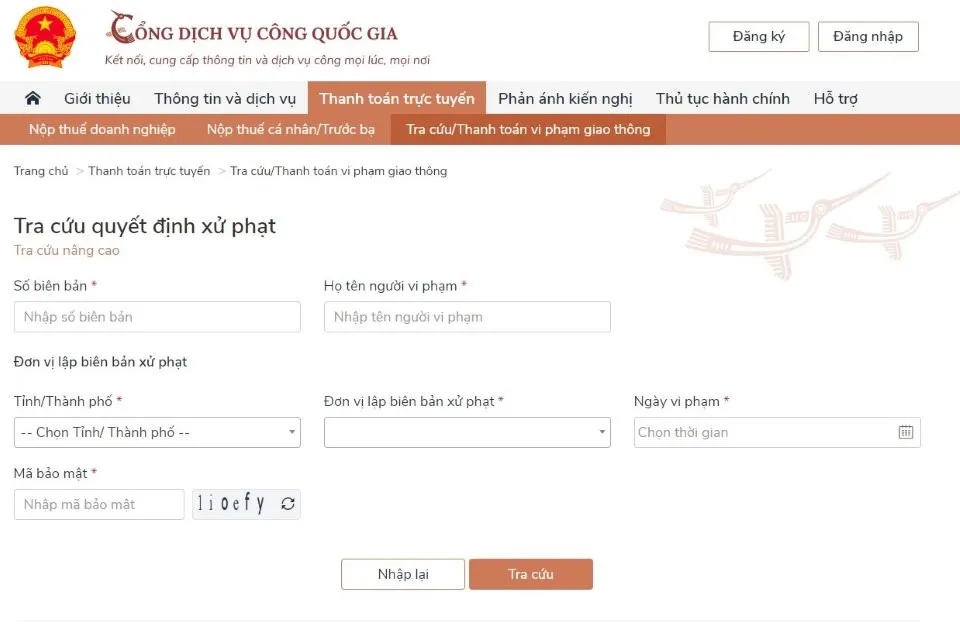Screen dimensions: 960x627
Task: Open the calendar icon for Ngày vi phạm
Action: 906,432
